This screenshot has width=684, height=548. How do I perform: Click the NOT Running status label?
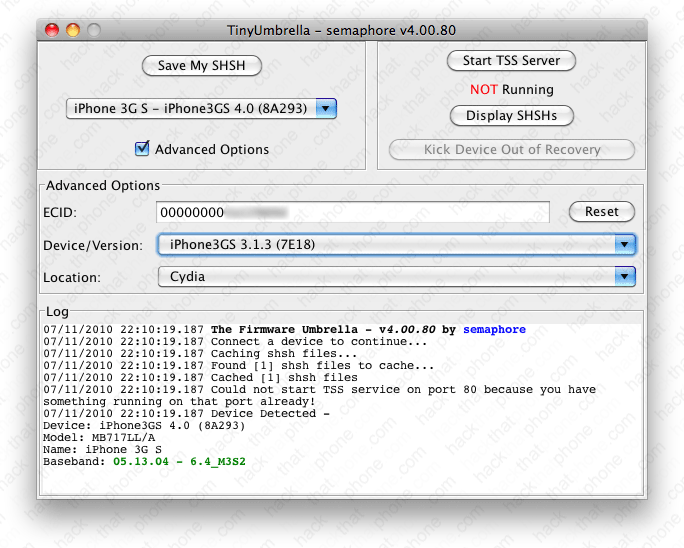tap(511, 89)
